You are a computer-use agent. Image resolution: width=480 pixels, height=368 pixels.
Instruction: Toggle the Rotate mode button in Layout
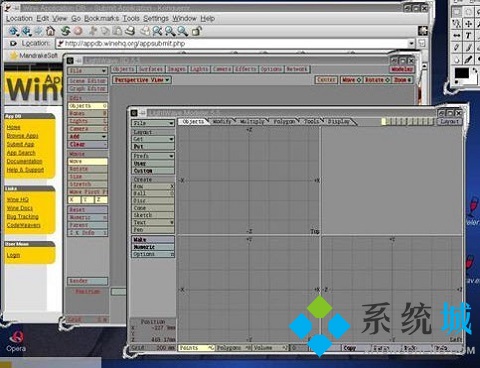(x=377, y=80)
